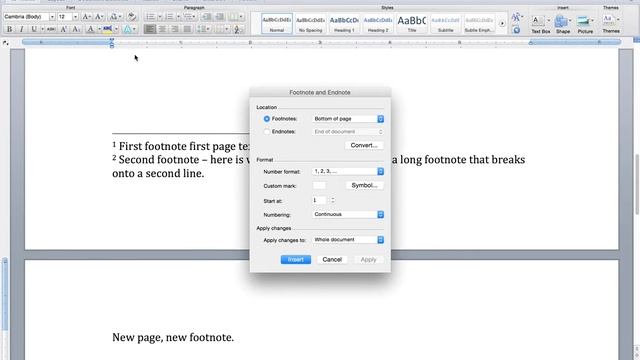Increase font size with the grow-font button
The height and width of the screenshot is (360, 640).
(x=87, y=17)
